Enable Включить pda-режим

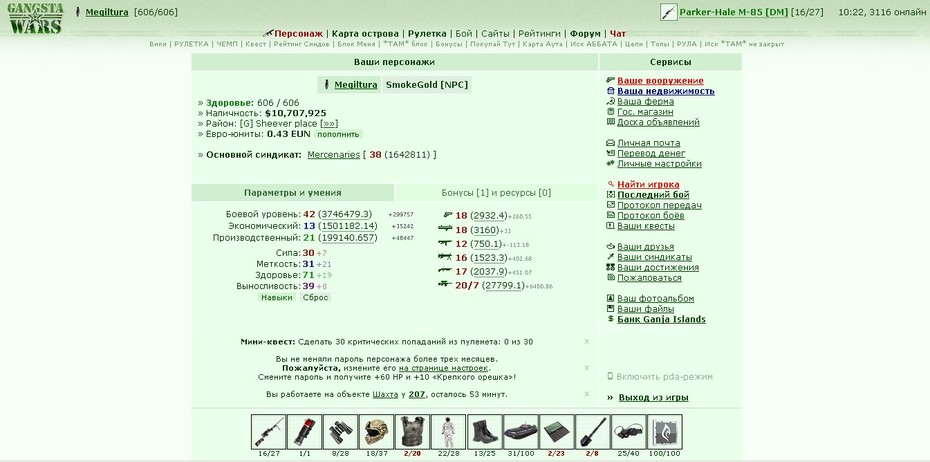664,377
